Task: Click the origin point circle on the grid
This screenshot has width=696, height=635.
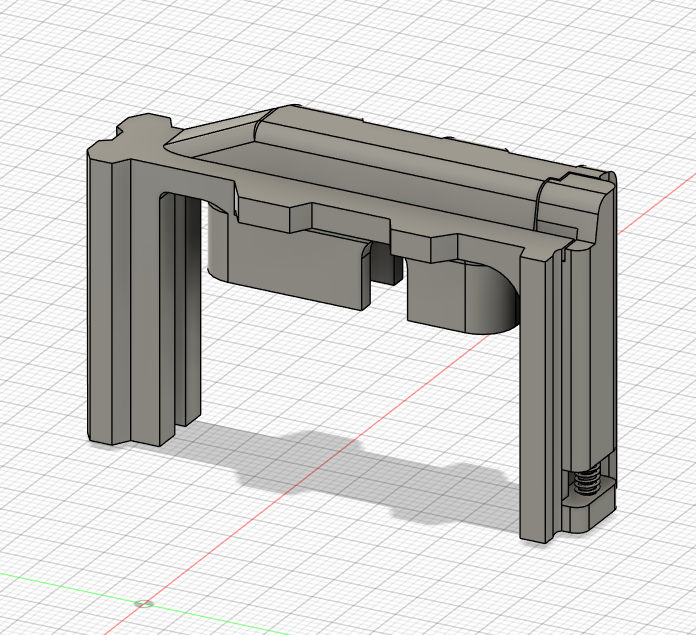Action: click(x=142, y=604)
